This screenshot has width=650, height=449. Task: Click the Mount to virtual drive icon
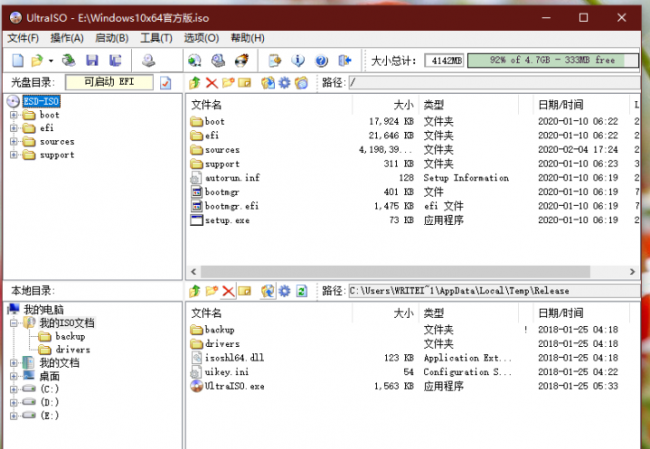[x=218, y=61]
